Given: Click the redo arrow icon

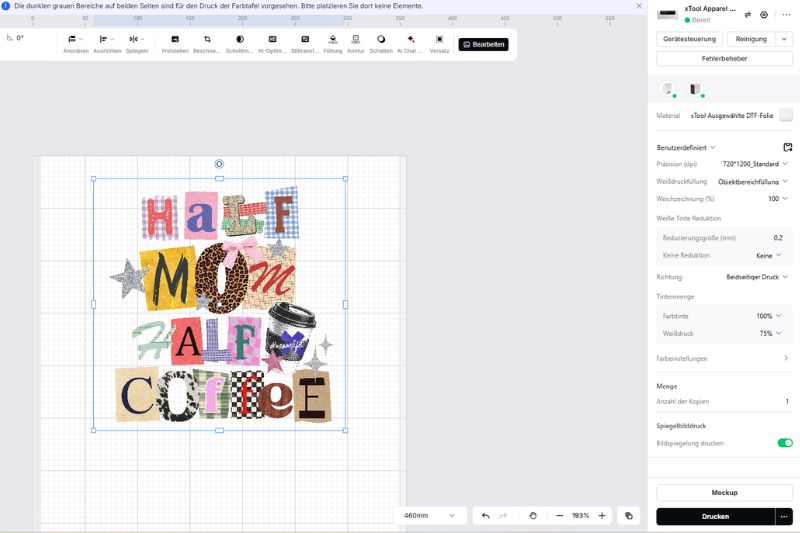Looking at the screenshot, I should pos(503,516).
